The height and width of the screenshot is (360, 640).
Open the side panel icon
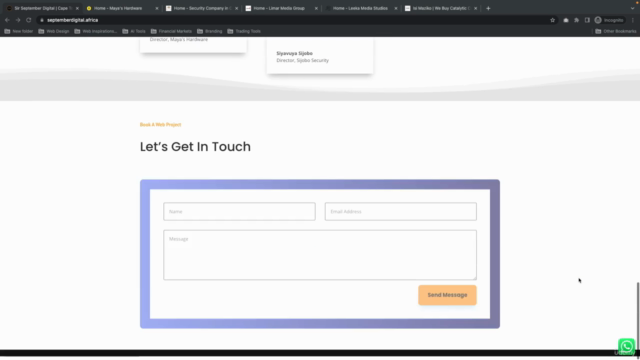pos(587,20)
